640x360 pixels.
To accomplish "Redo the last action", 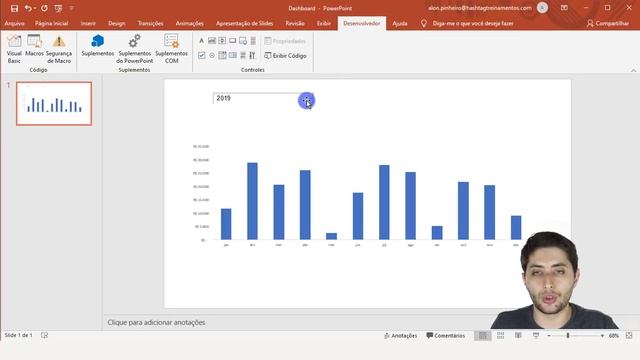I will (44, 8).
